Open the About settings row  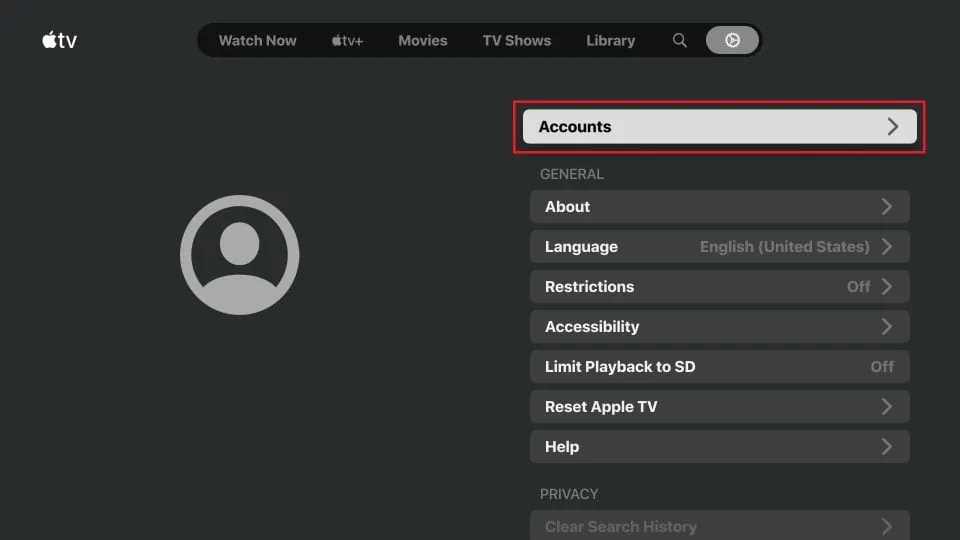click(x=719, y=206)
